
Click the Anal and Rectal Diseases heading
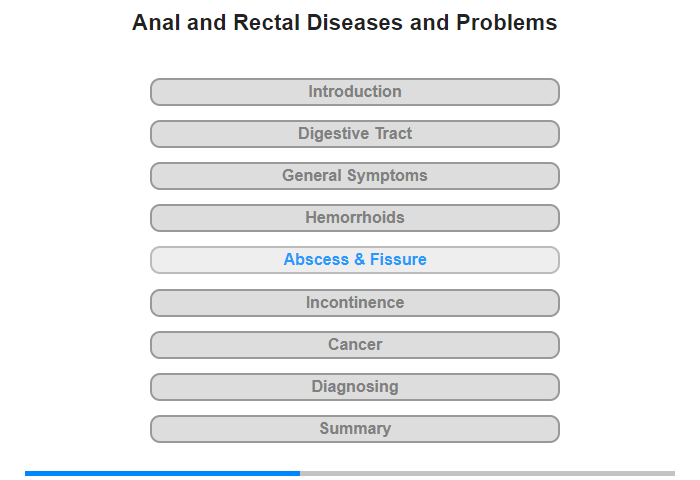pos(344,22)
